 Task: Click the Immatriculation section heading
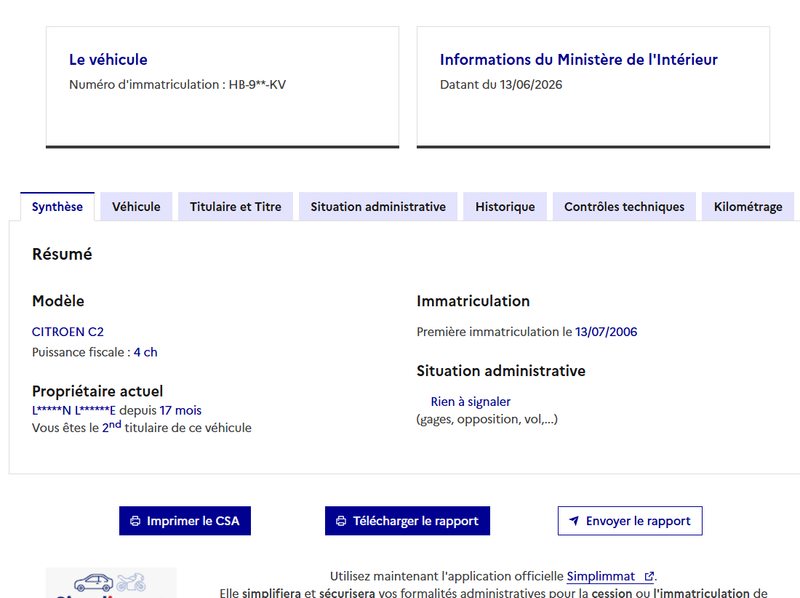pos(473,301)
